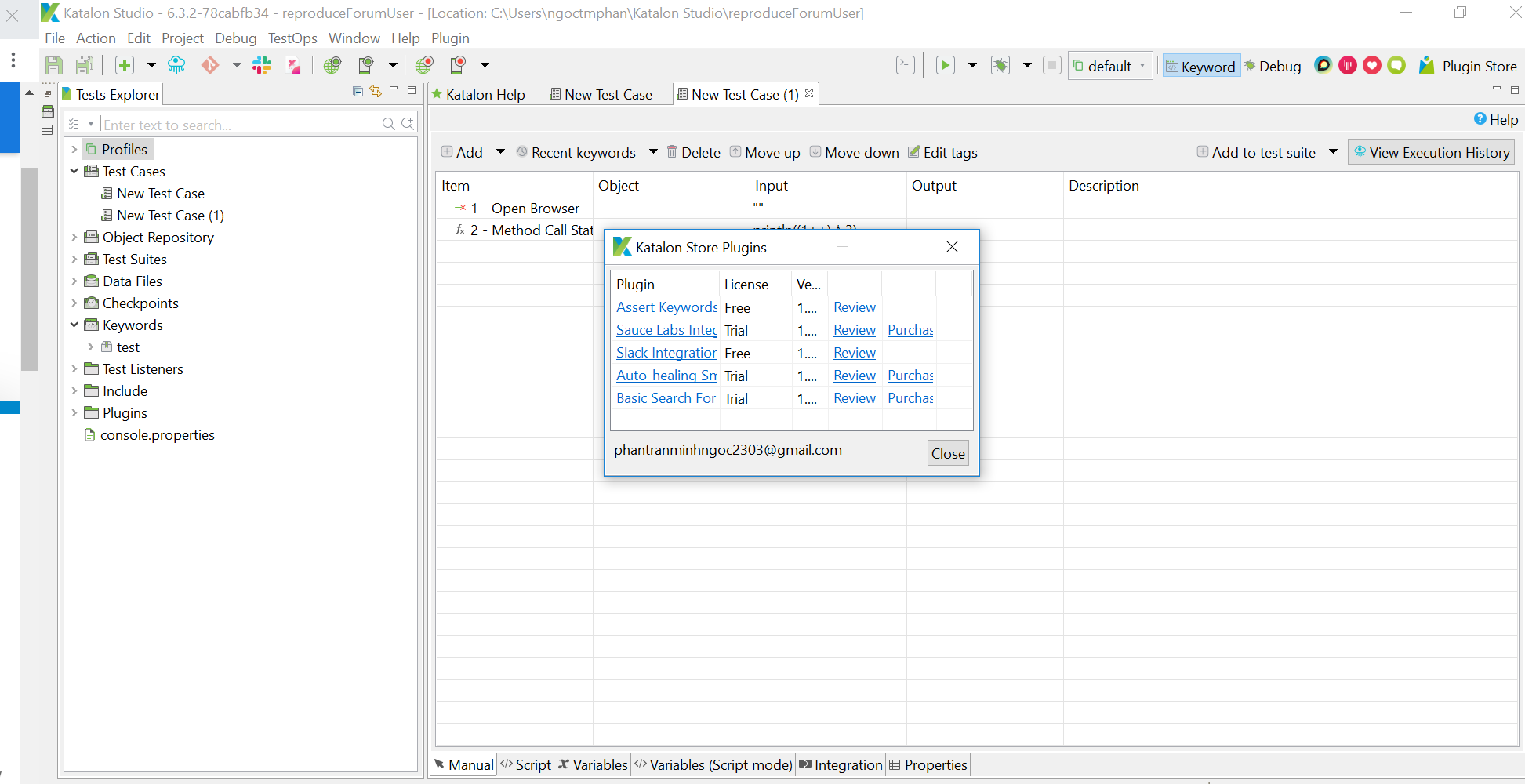Click the Collapse All icon in Tests Explorer
Viewport: 1525px width, 784px height.
358,91
